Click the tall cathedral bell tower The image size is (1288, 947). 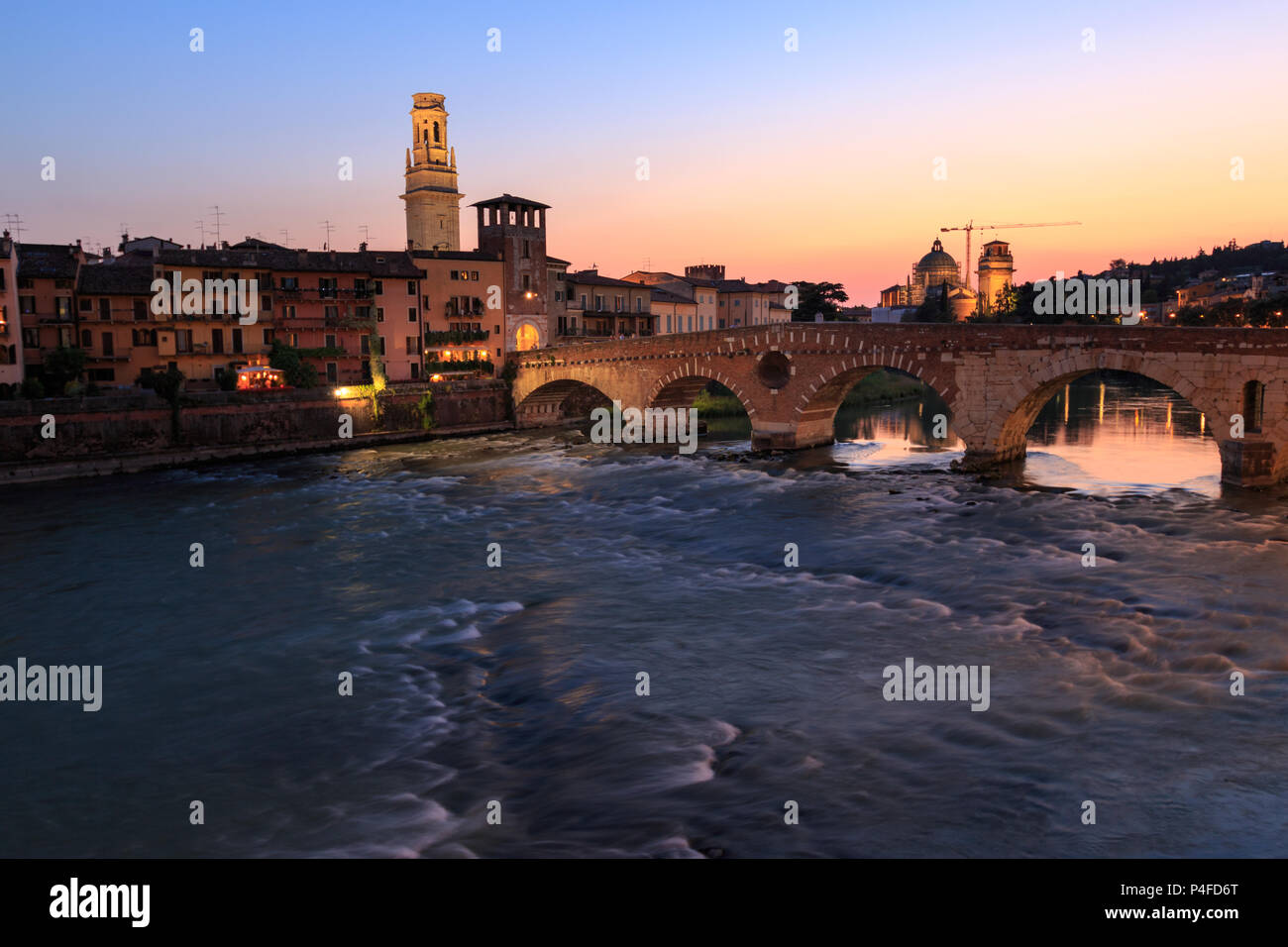(x=431, y=171)
